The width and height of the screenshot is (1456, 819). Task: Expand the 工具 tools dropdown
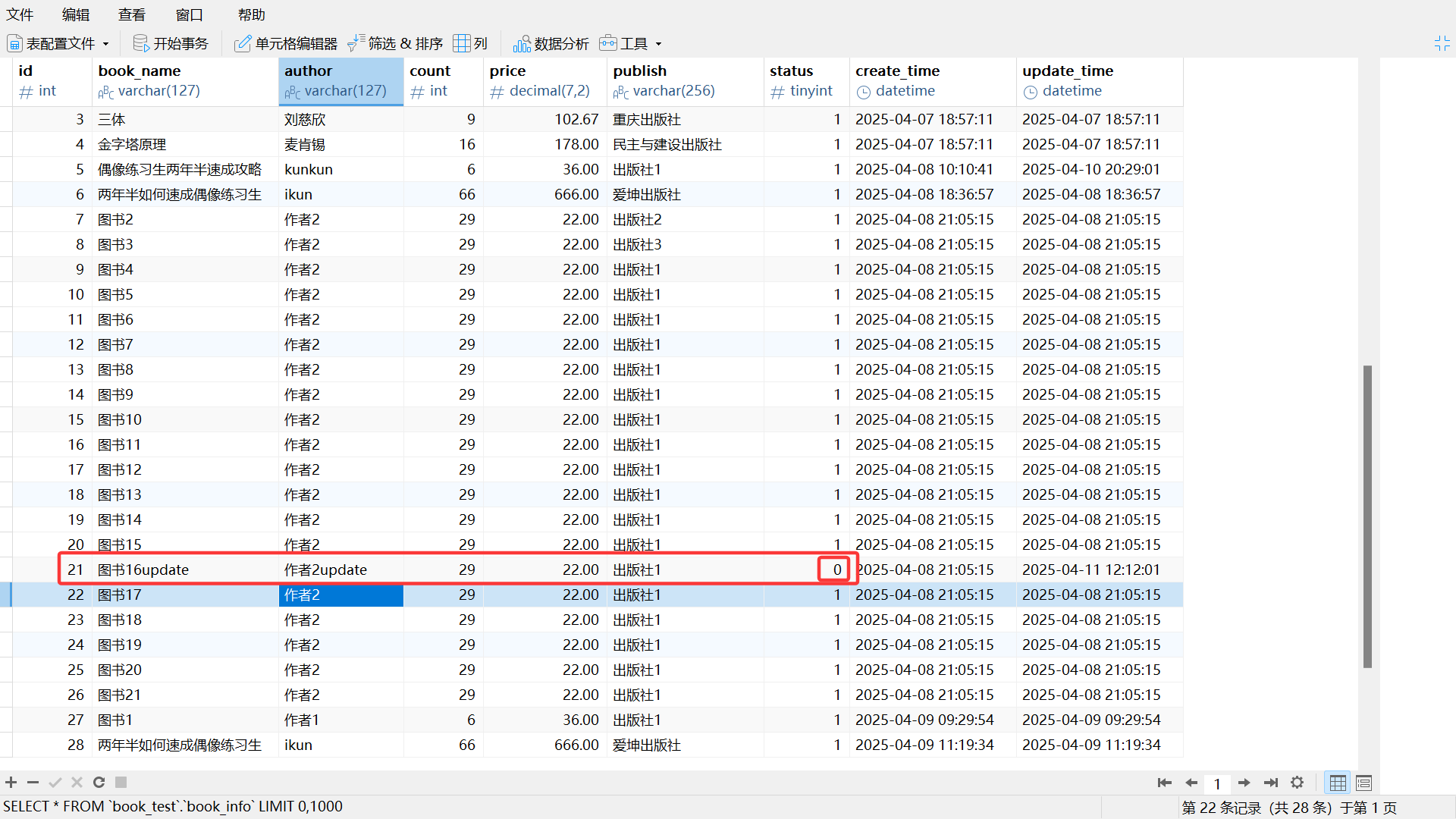658,44
